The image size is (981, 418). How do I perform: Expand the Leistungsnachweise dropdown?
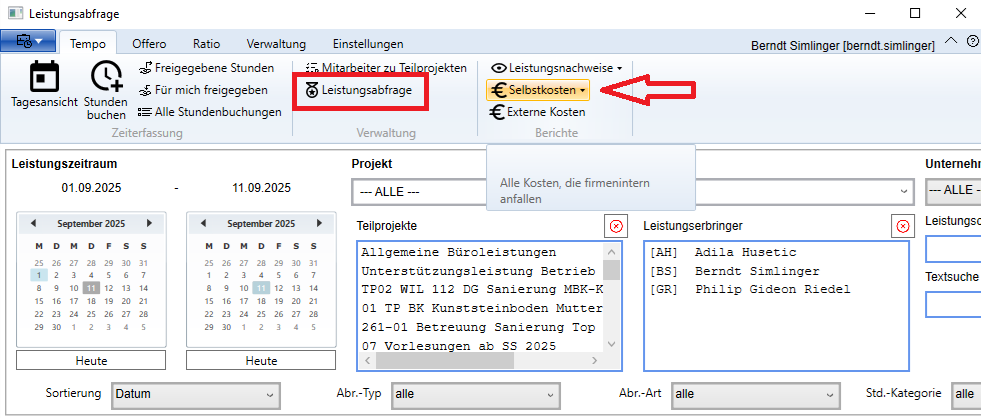pyautogui.click(x=556, y=68)
